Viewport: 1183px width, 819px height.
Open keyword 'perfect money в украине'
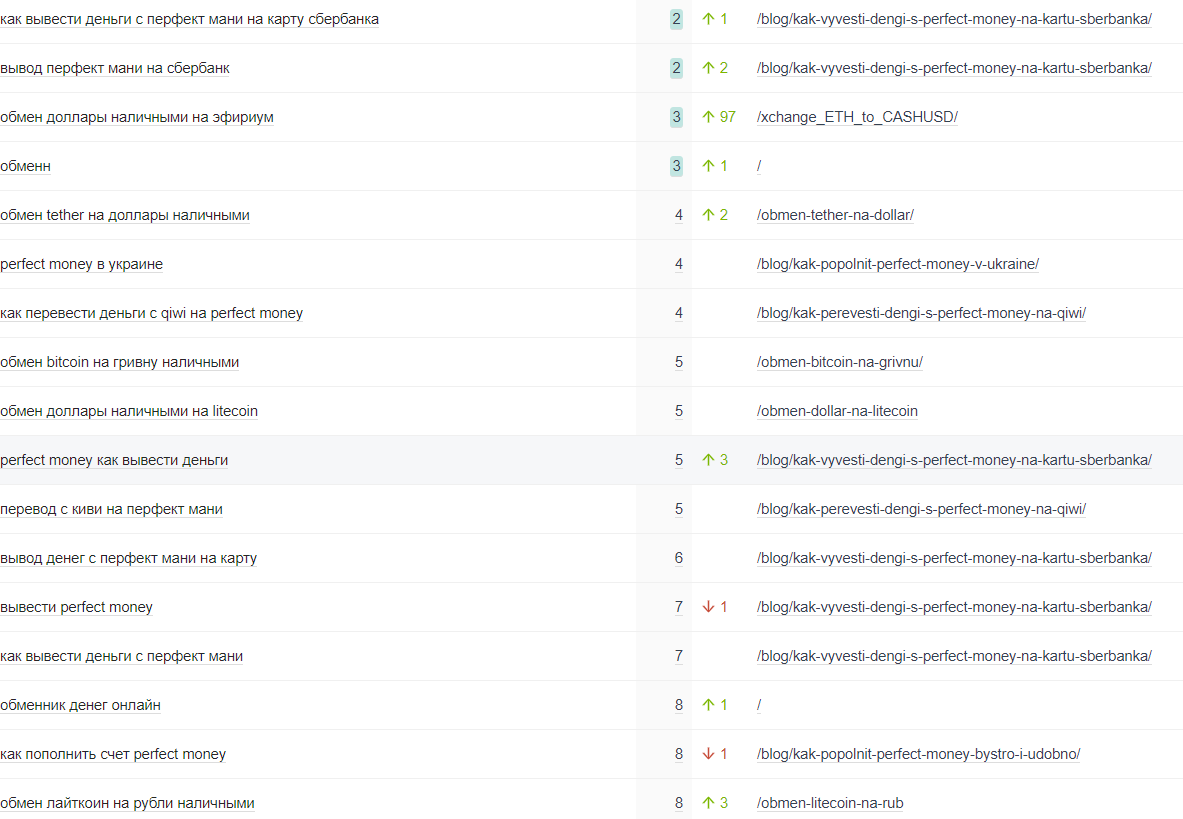point(81,264)
